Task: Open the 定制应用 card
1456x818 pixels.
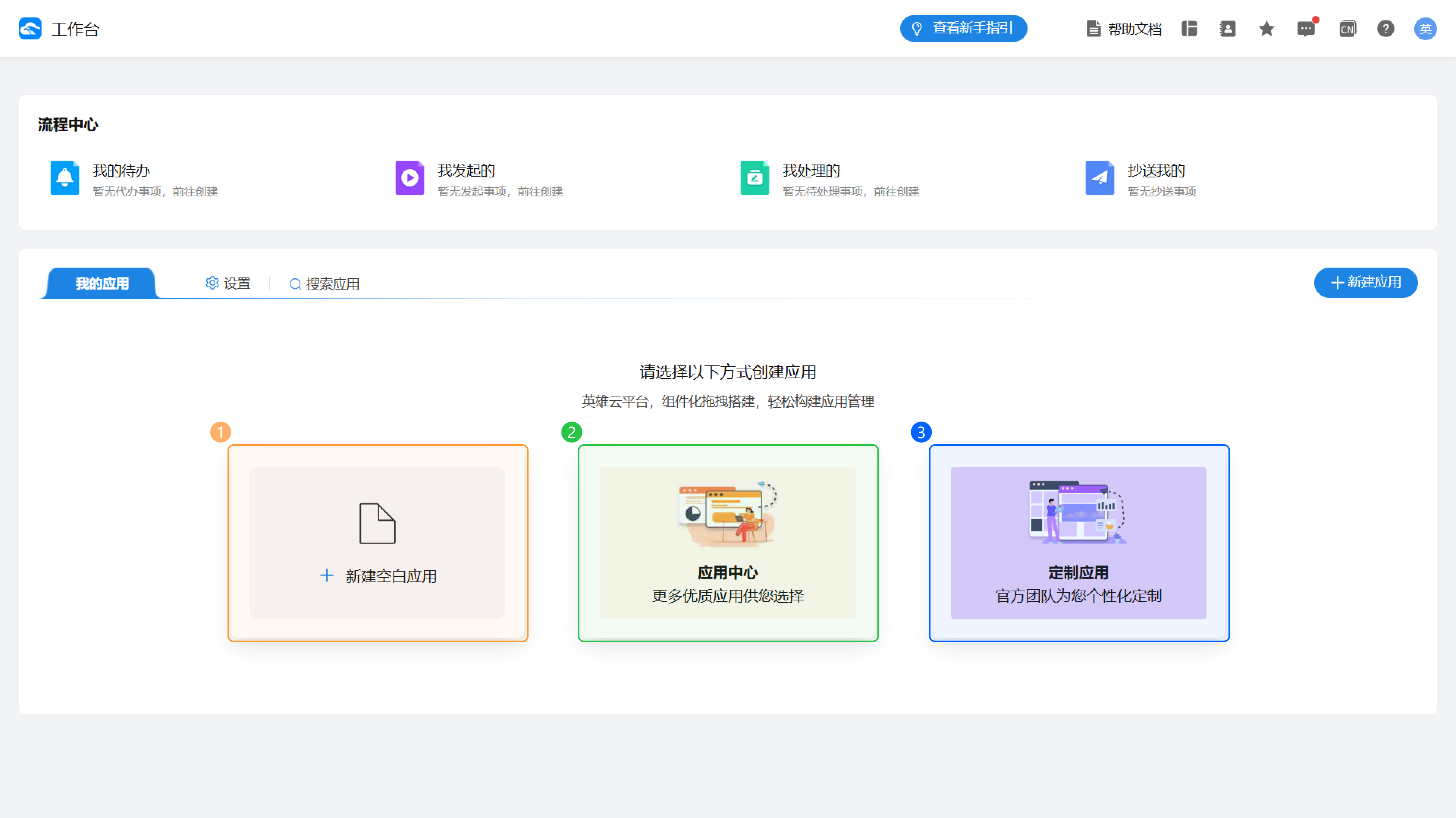Action: click(x=1079, y=543)
